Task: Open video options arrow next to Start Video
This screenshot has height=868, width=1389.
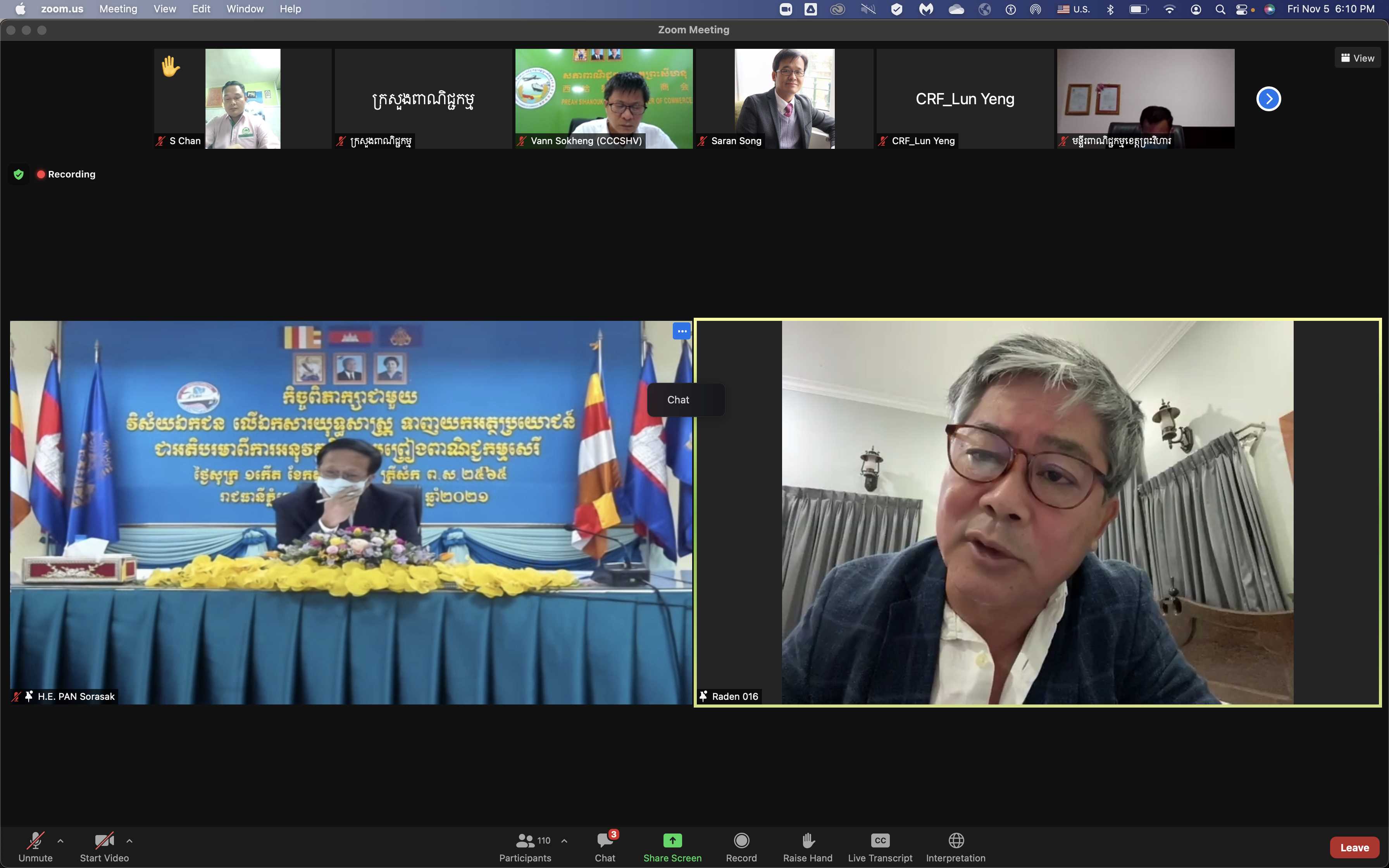Action: point(129,841)
